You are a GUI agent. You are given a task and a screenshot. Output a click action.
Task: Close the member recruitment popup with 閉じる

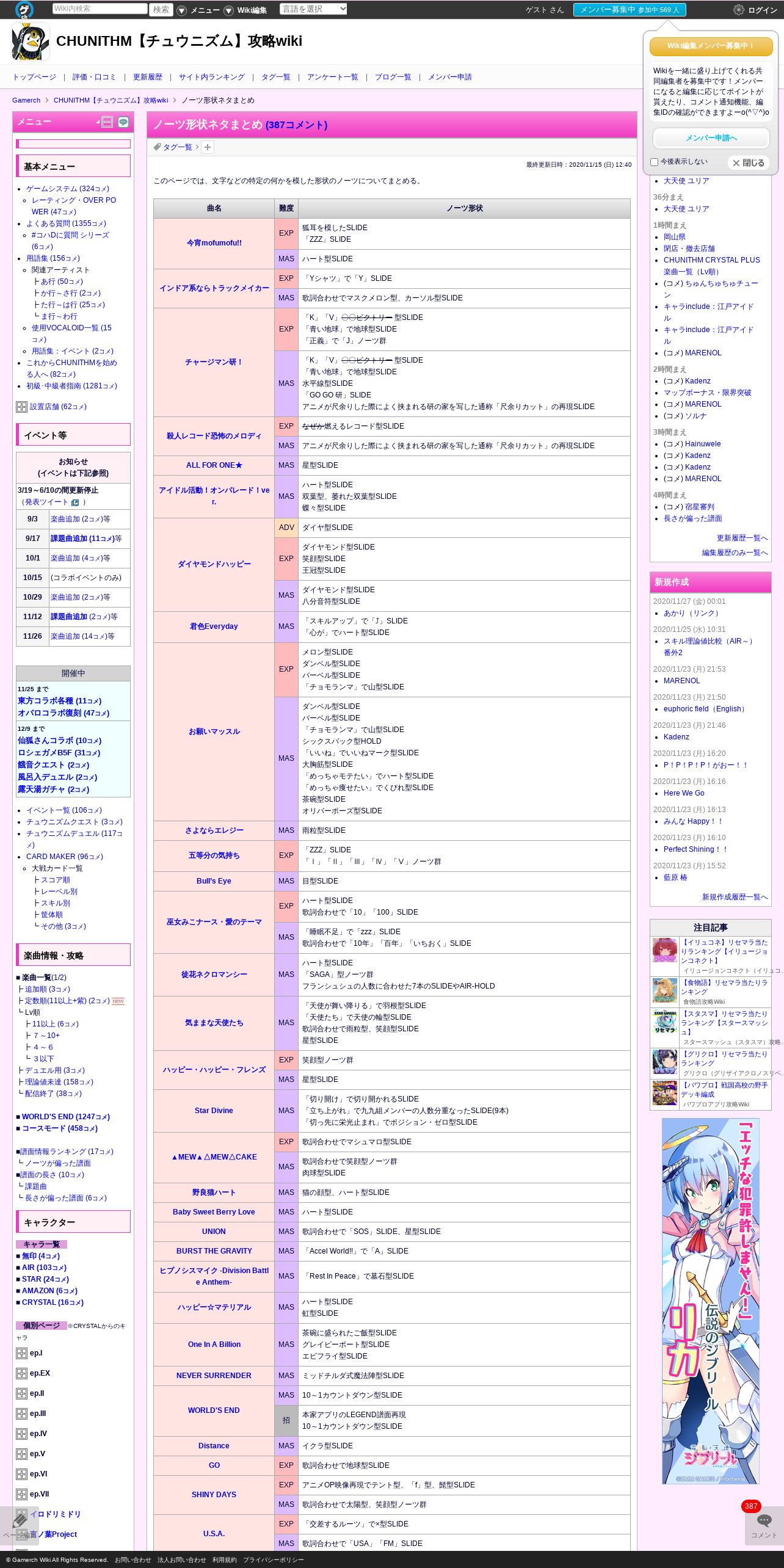tap(749, 163)
